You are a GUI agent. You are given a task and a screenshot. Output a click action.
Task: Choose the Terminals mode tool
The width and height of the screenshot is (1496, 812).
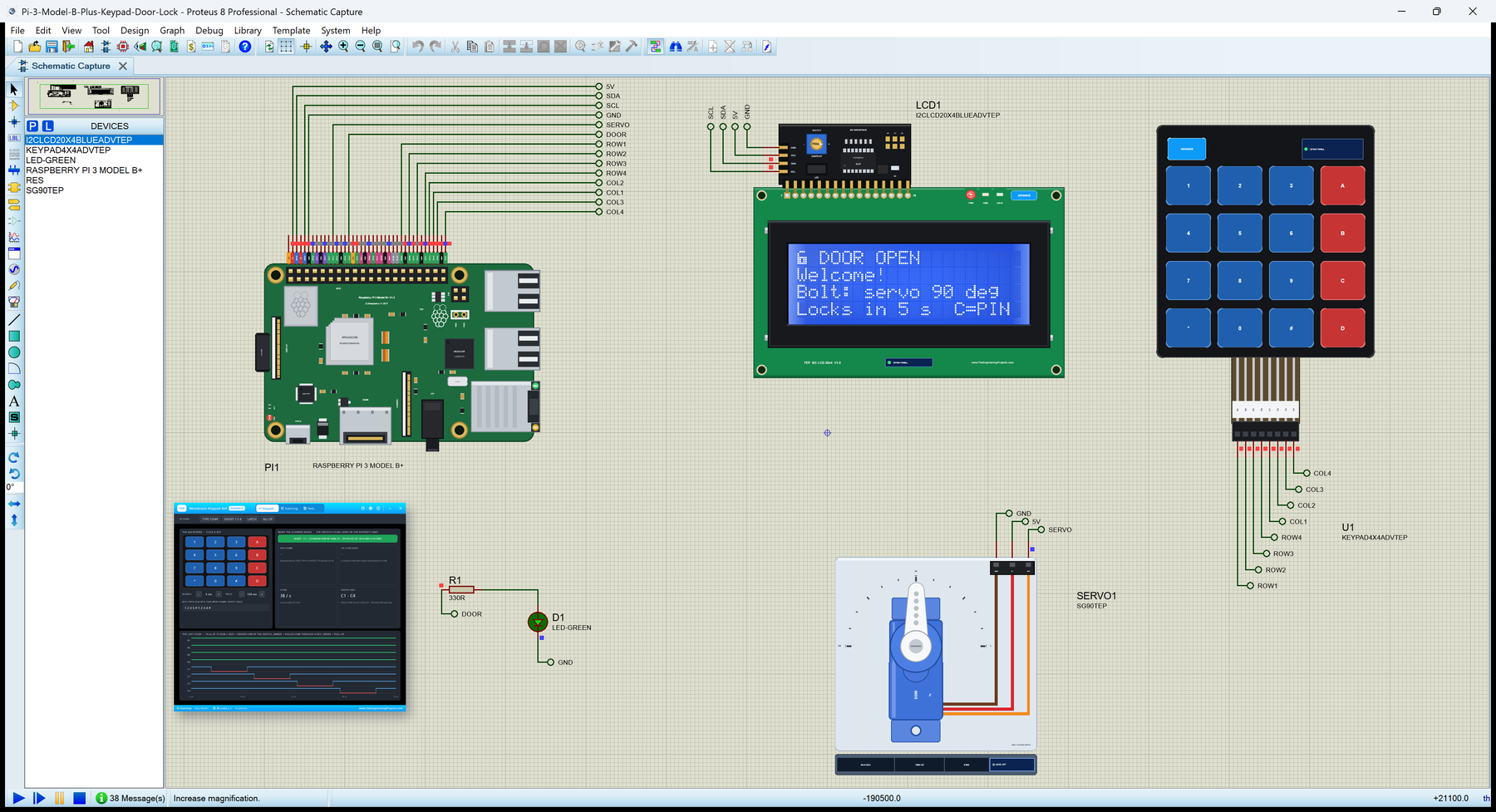click(14, 204)
